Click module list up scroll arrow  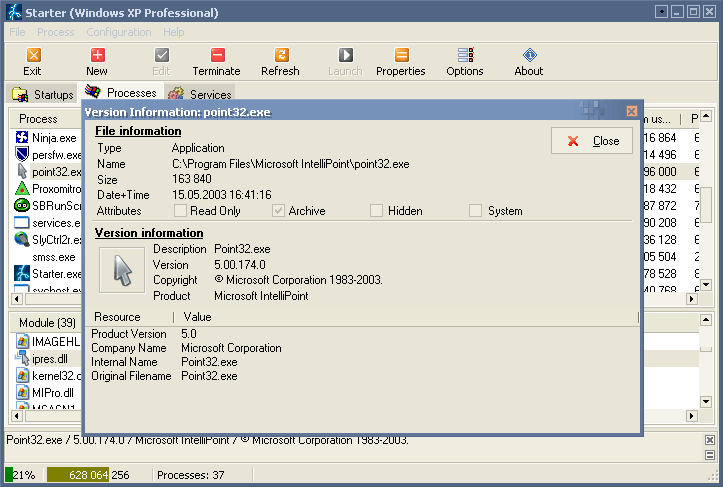point(705,319)
